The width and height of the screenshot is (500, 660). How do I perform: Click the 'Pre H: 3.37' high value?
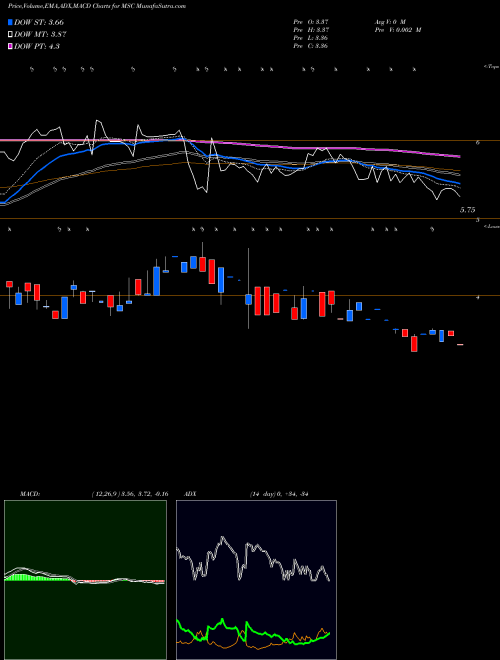(311, 30)
